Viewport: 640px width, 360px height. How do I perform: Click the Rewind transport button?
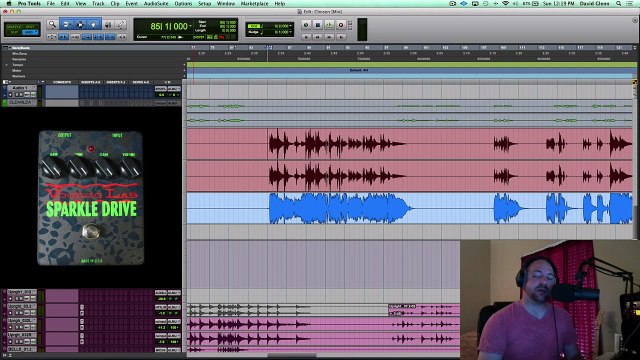318,37
